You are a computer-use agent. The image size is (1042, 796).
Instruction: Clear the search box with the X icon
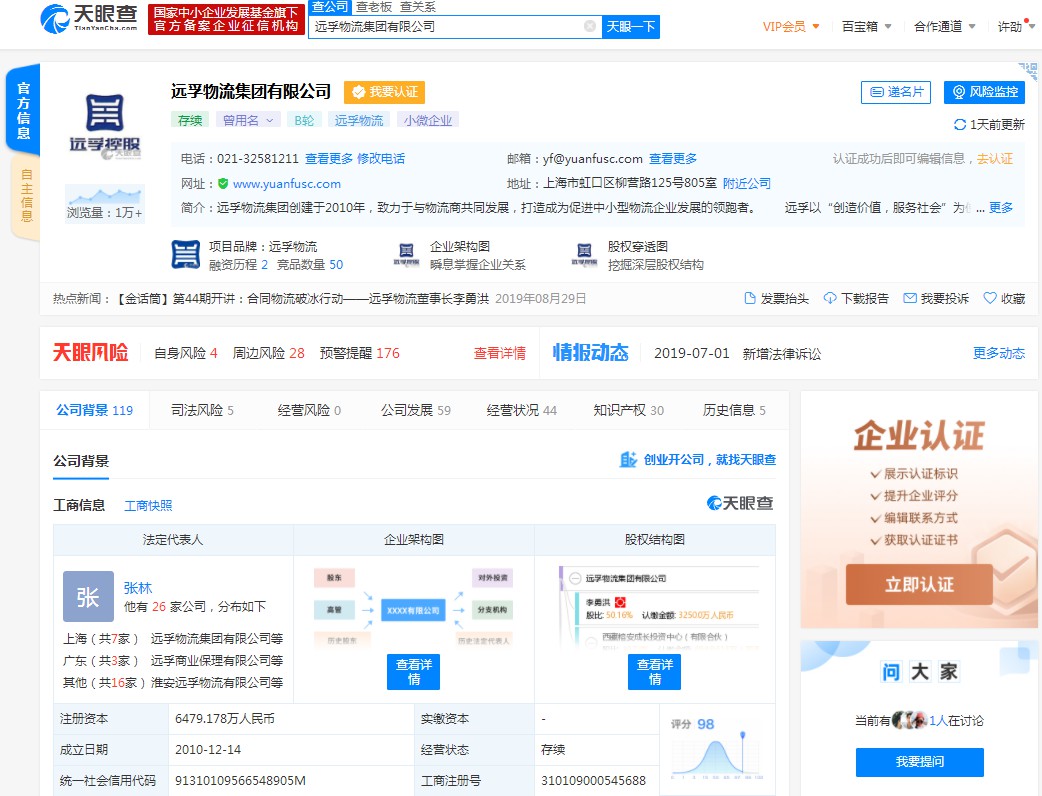[x=589, y=26]
